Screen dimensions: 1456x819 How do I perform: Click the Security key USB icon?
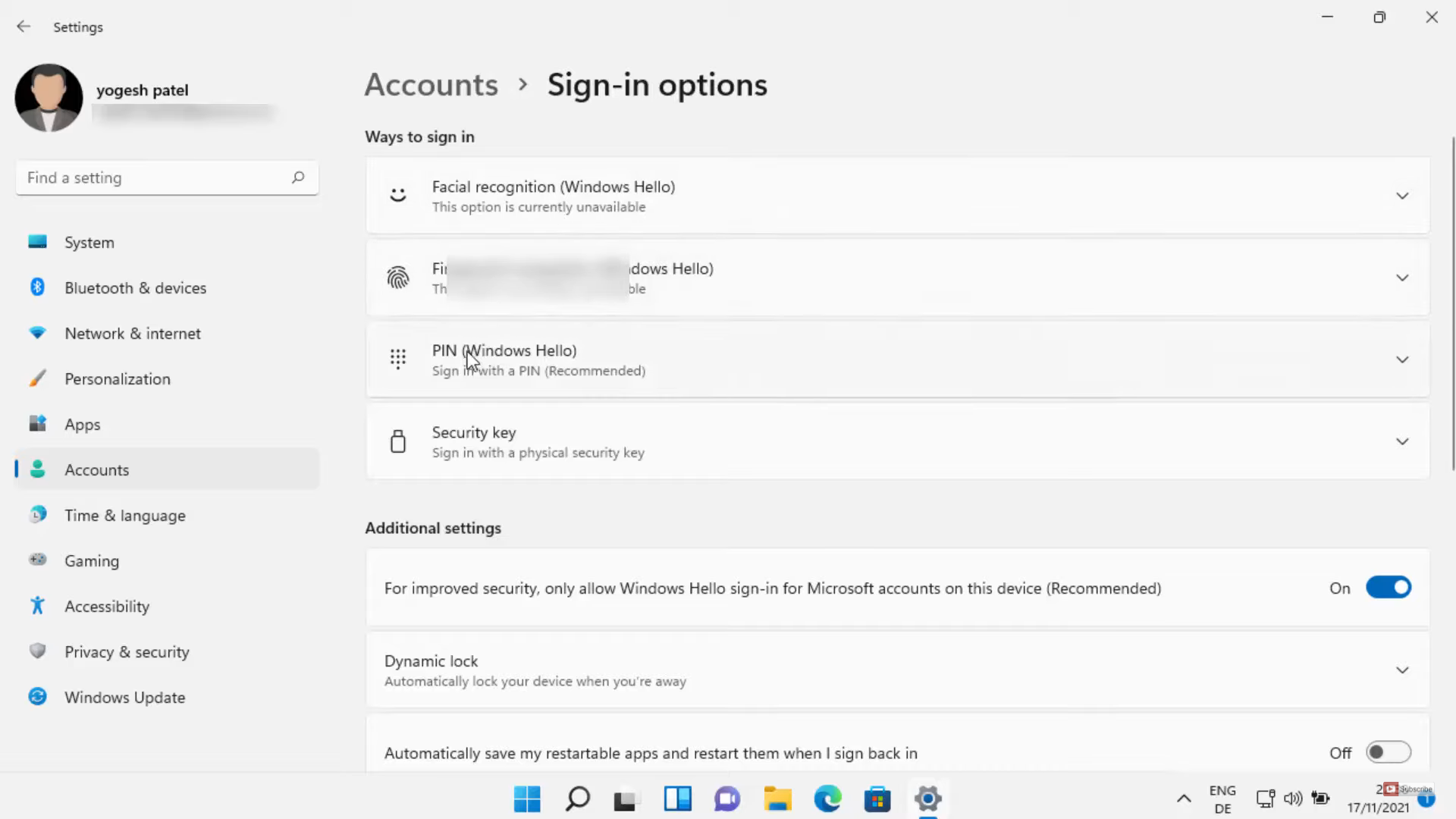click(x=398, y=441)
